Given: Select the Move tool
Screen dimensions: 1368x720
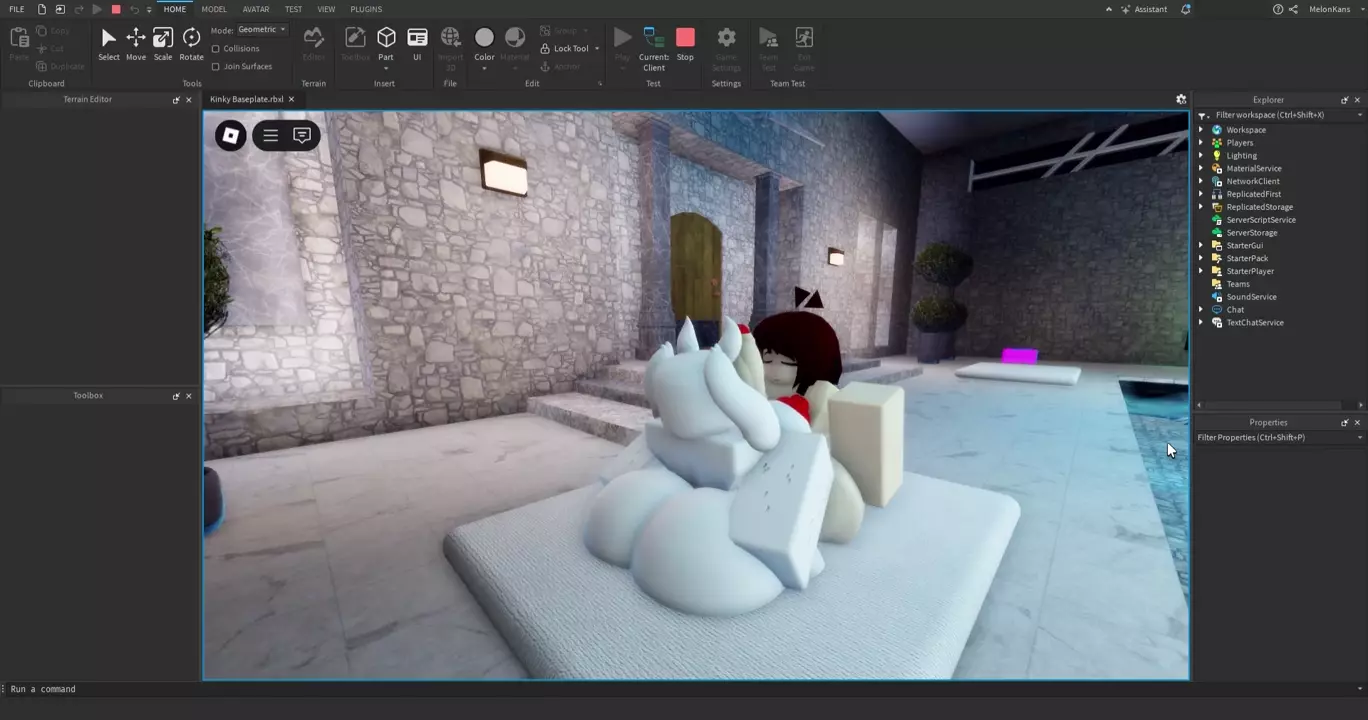Looking at the screenshot, I should pos(135,40).
